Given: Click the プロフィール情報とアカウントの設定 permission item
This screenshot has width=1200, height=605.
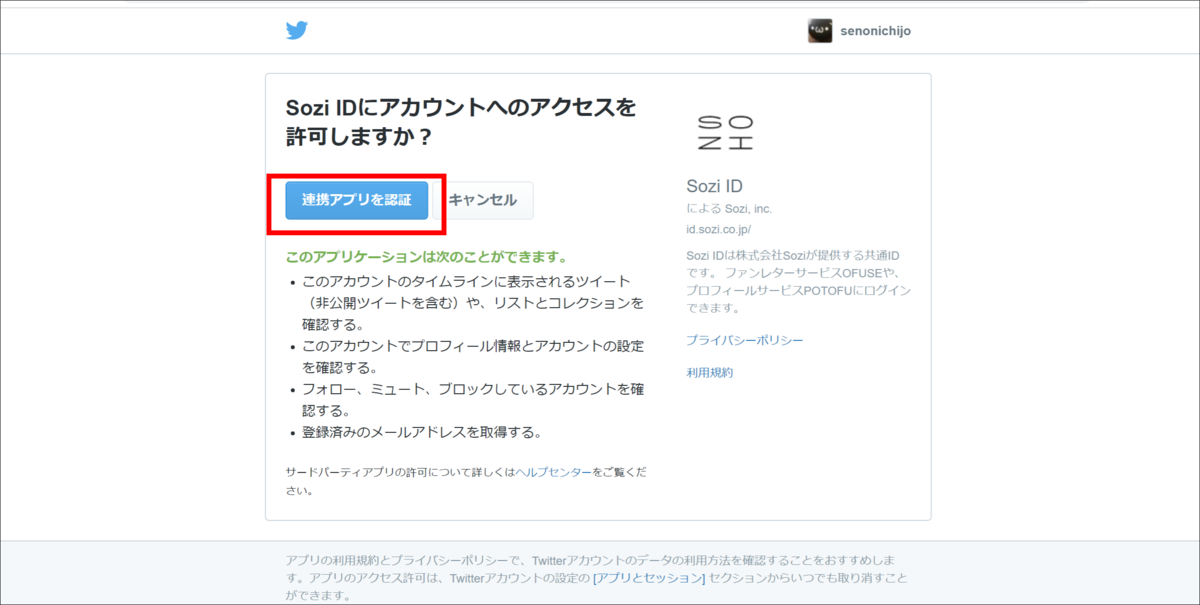Looking at the screenshot, I should coord(473,357).
